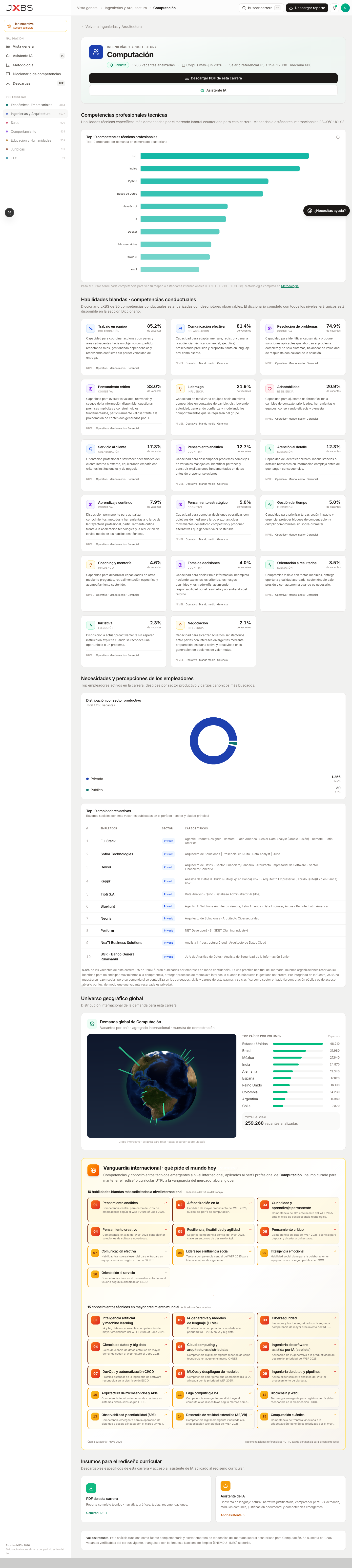The image size is (352, 1568).
Task: Click the Descargar reporte button
Action: [x=307, y=8]
